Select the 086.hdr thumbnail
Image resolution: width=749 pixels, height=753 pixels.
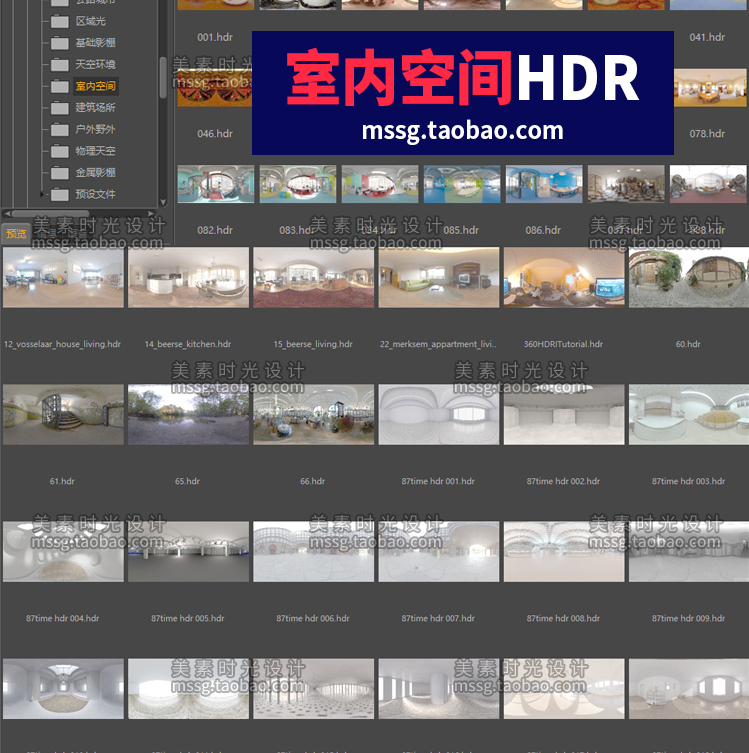click(x=544, y=184)
